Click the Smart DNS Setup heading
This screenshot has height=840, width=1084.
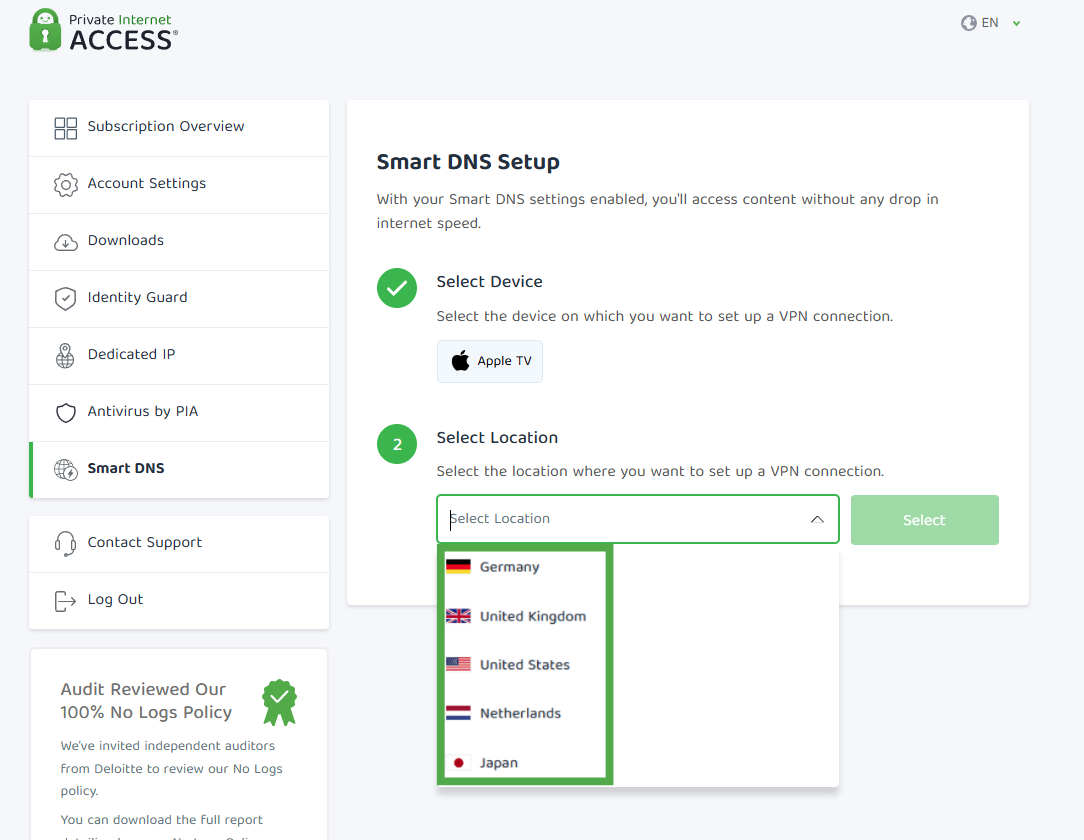pyautogui.click(x=468, y=162)
